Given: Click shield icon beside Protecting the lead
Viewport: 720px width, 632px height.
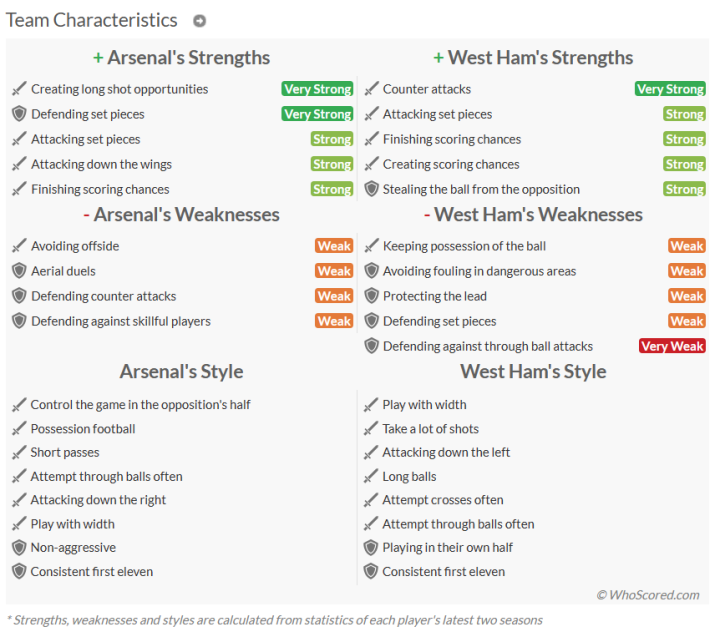Looking at the screenshot, I should (371, 296).
